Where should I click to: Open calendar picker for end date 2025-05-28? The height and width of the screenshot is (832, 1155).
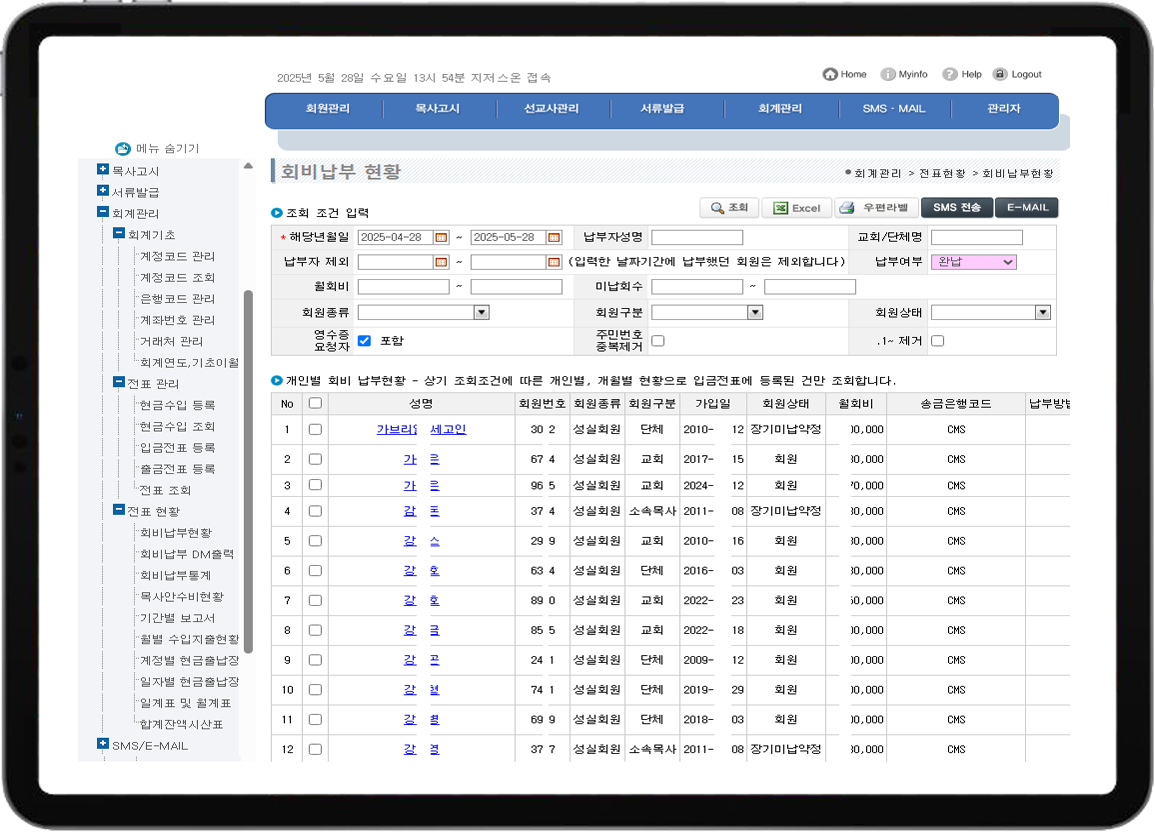(554, 237)
